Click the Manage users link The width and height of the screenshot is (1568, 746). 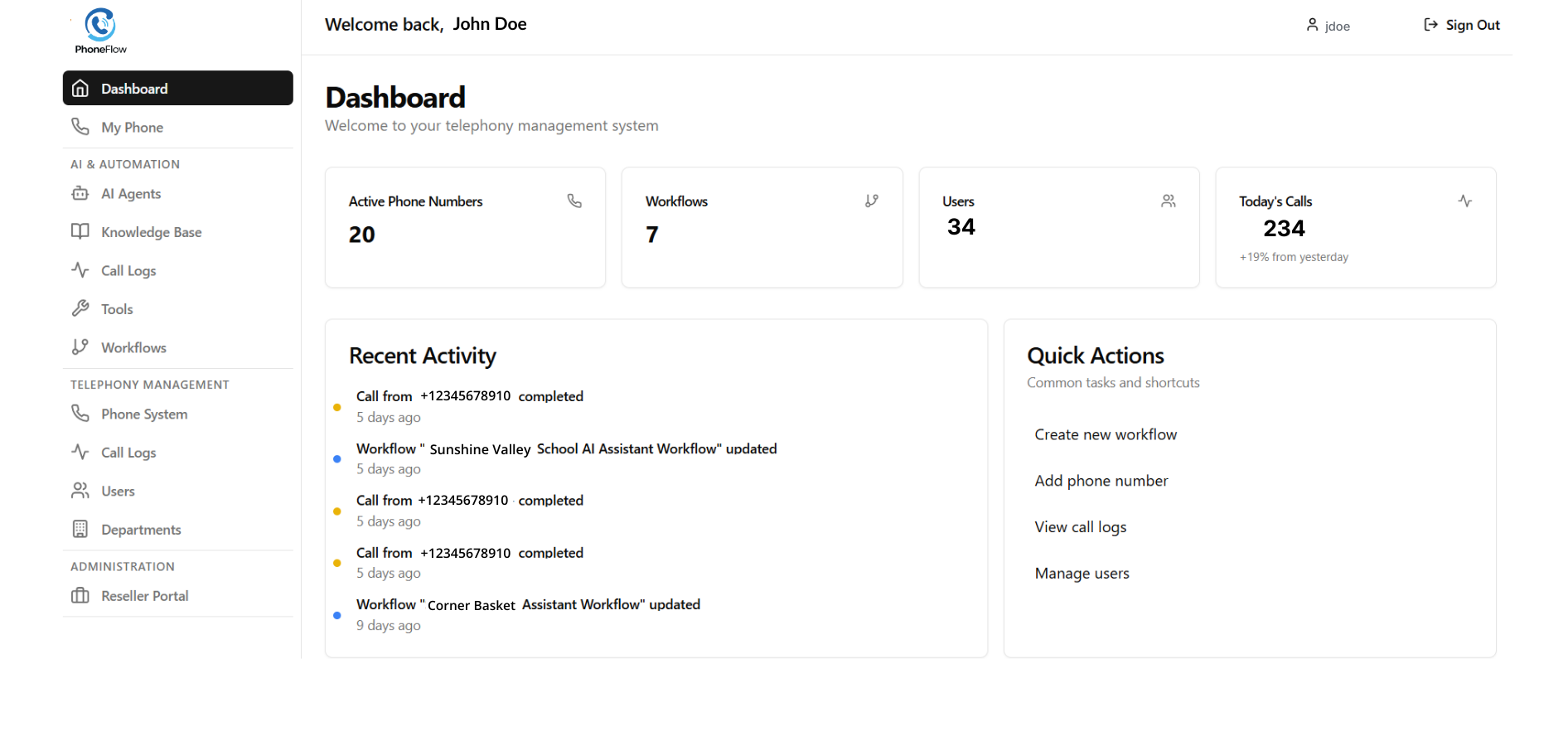1082,573
